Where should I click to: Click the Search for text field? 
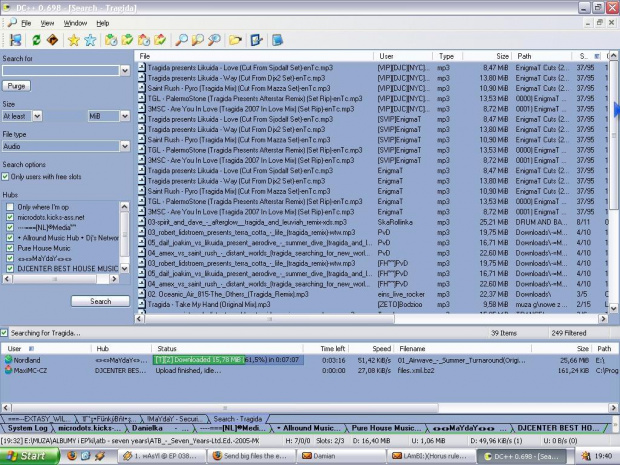(60, 71)
